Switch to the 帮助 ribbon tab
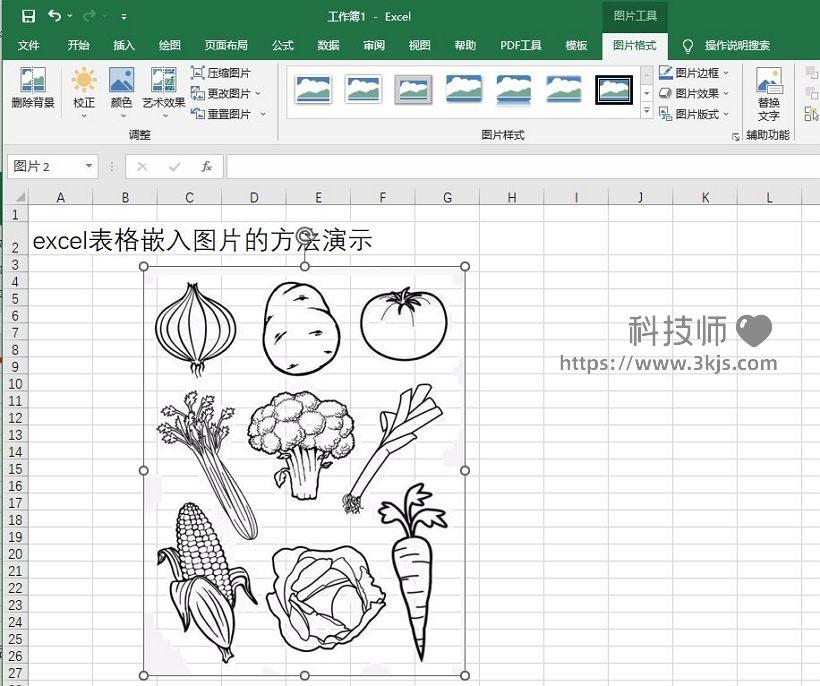 pos(465,45)
